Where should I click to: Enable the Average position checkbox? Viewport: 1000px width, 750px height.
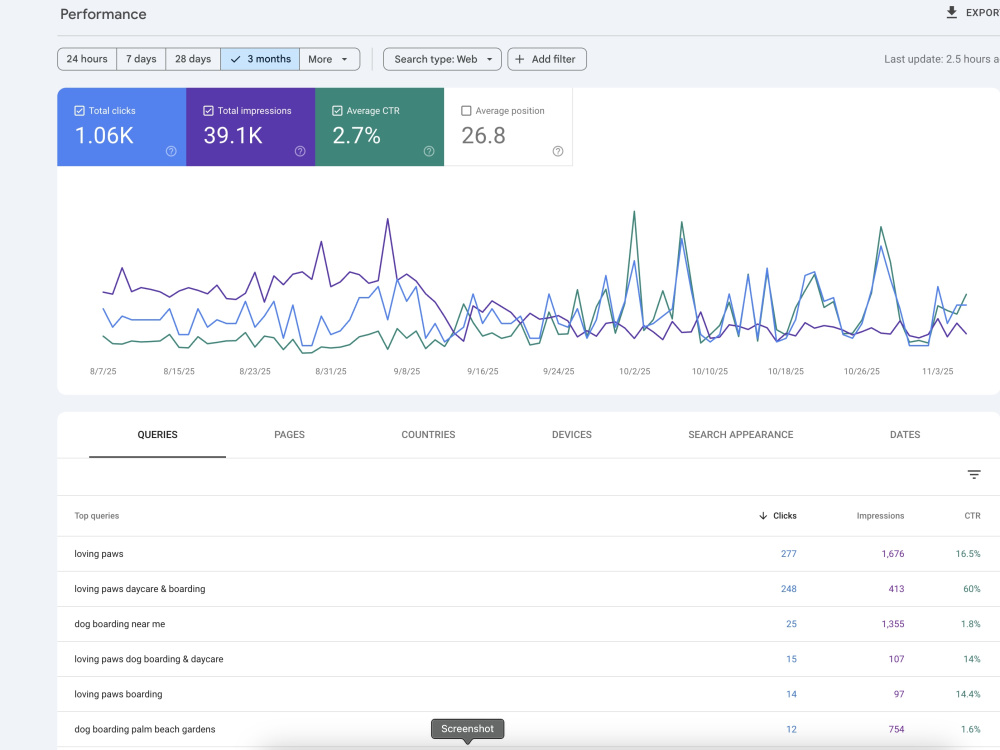(x=466, y=111)
